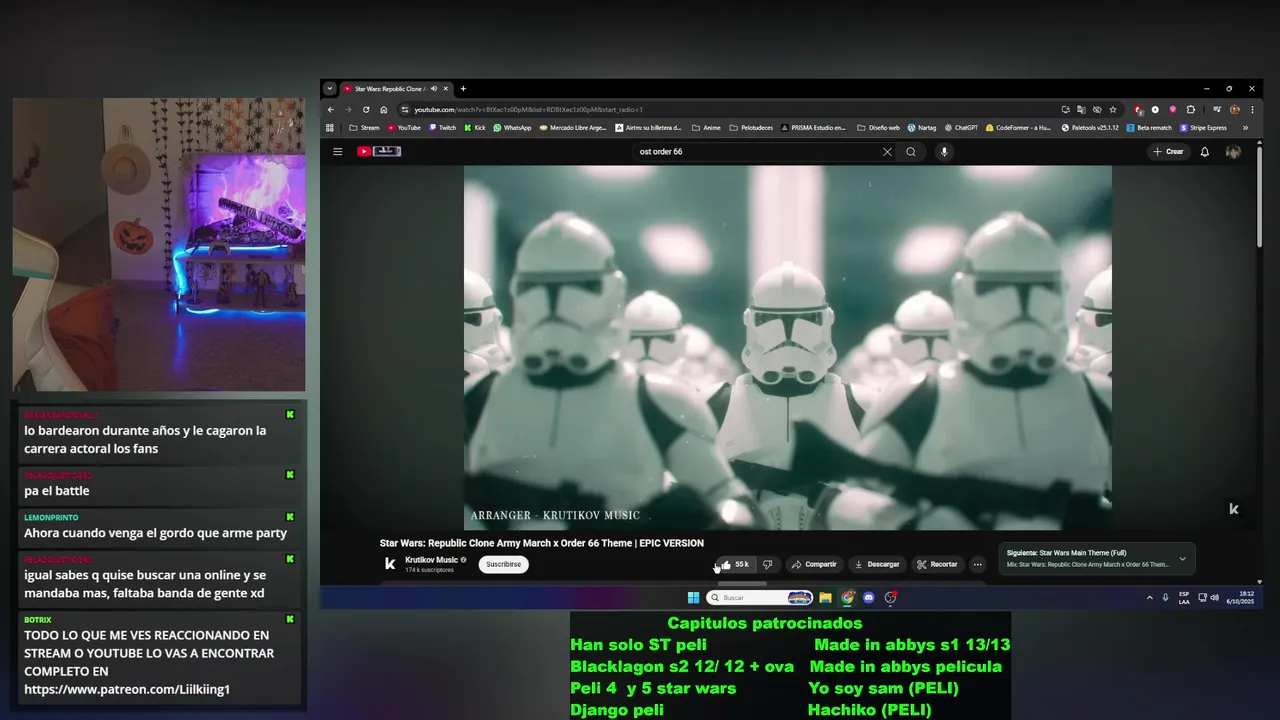Show hidden system tray icons
The height and width of the screenshot is (720, 1280).
click(x=1149, y=598)
